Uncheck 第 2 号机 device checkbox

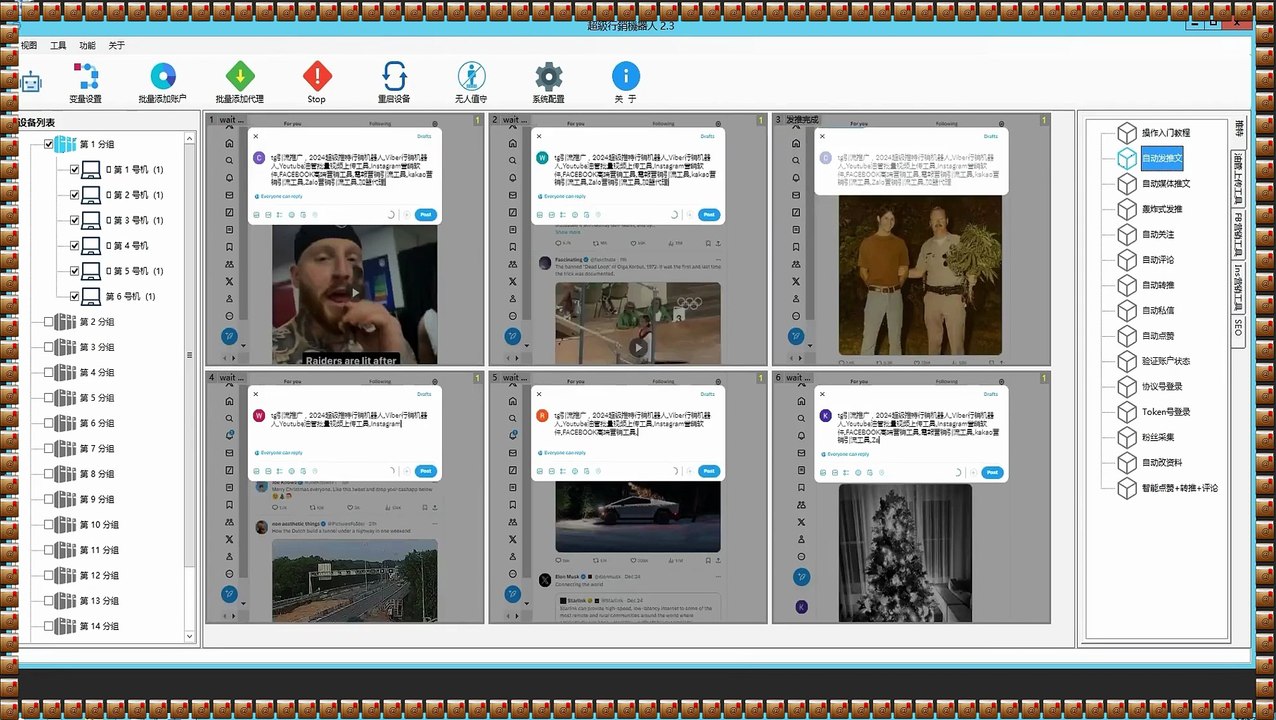74,195
